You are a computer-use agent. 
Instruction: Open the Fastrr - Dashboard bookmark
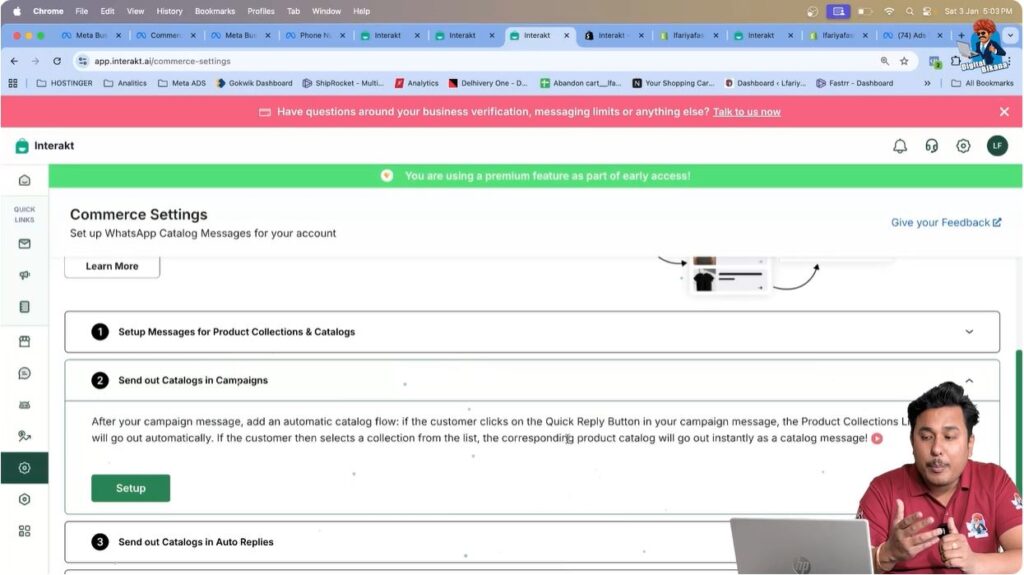(x=854, y=83)
